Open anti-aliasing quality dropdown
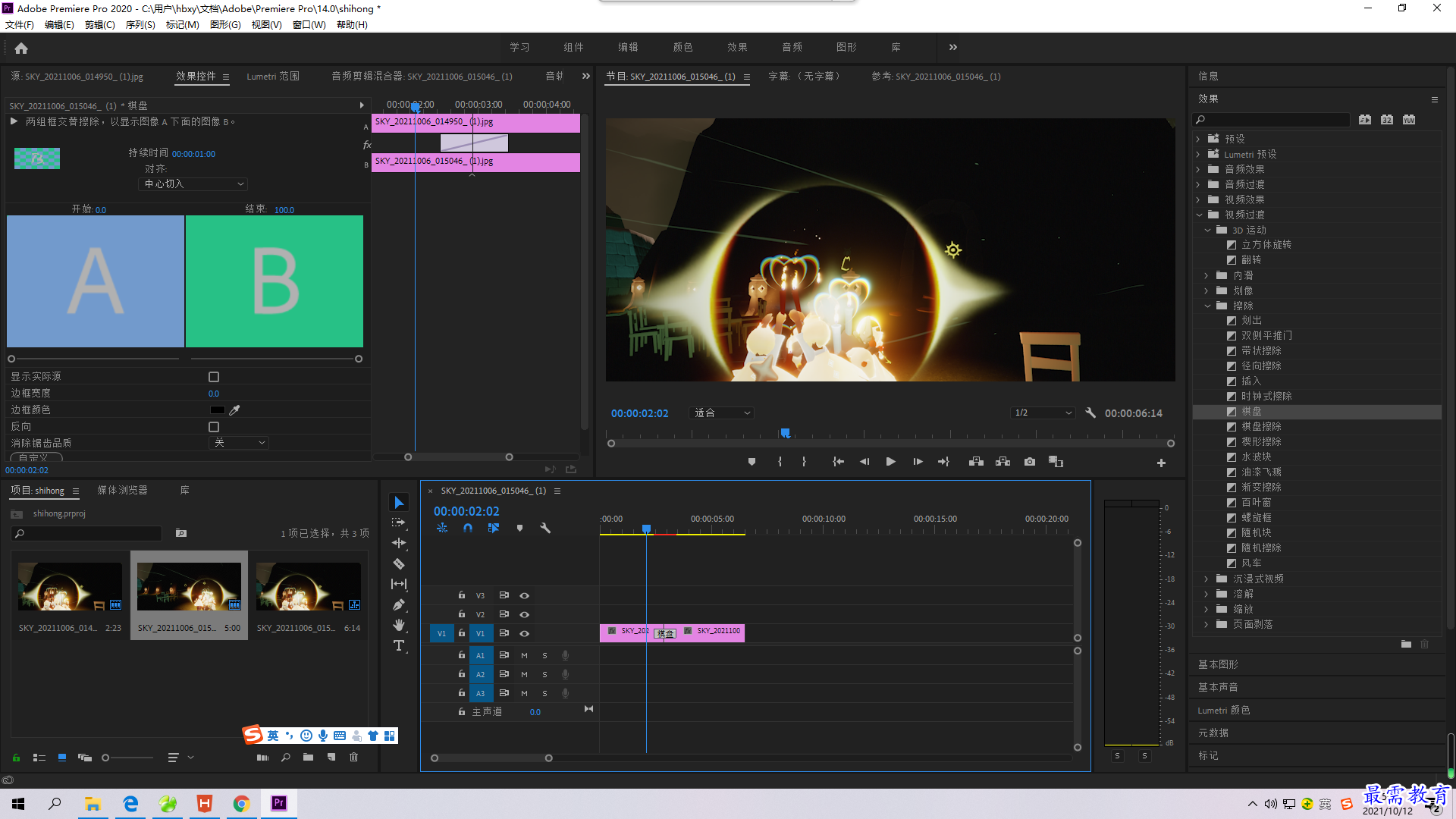 click(x=239, y=443)
